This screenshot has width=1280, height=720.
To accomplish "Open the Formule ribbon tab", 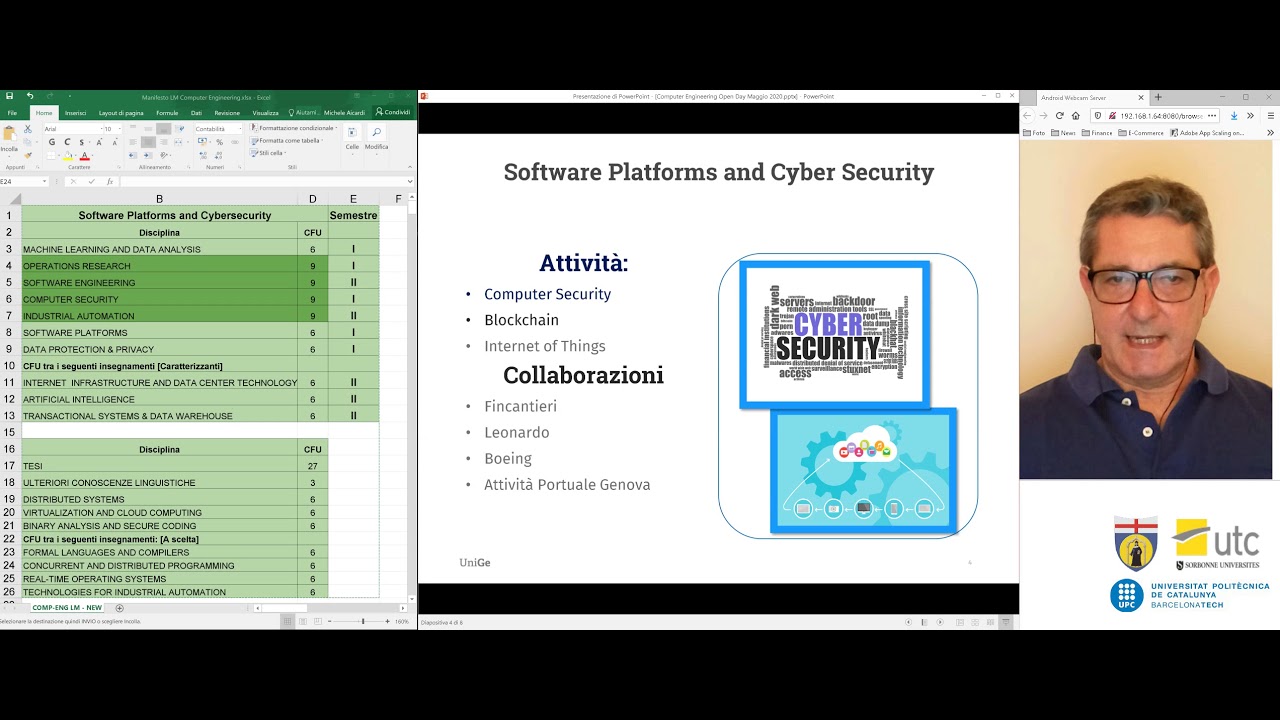I will point(167,113).
